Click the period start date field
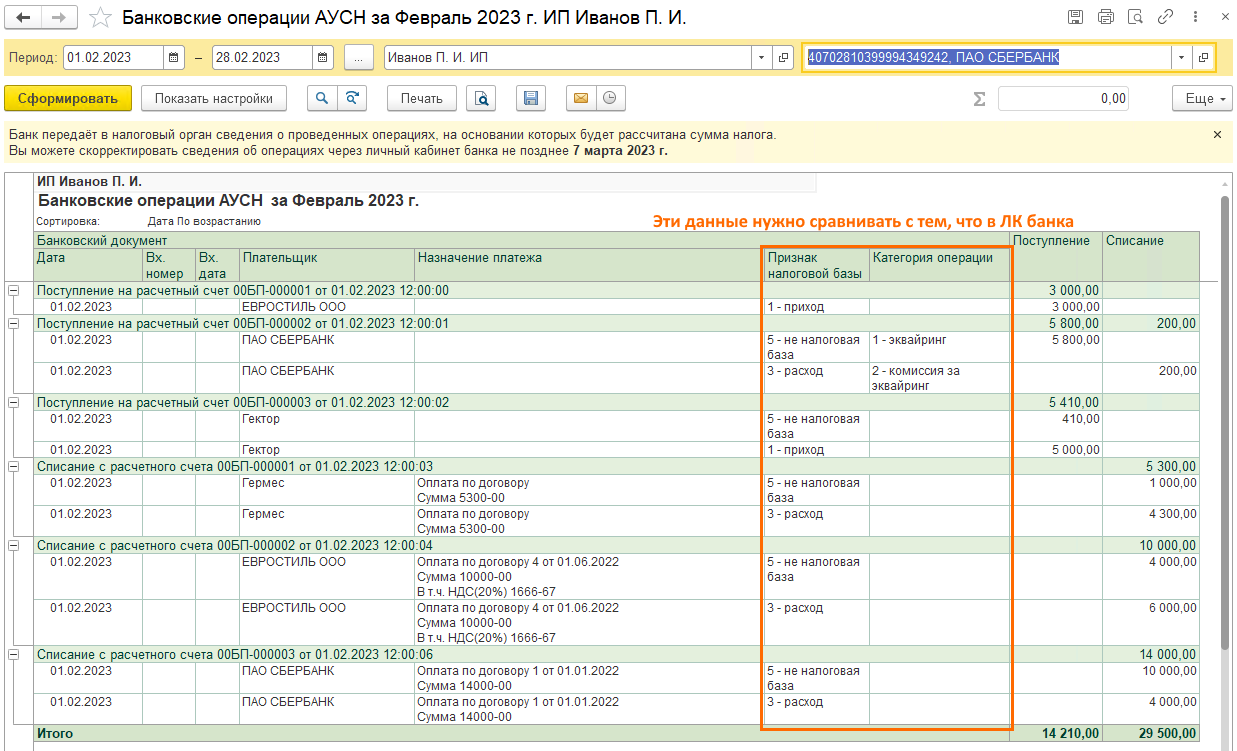Screen dimensions: 1237x751 click(x=113, y=58)
